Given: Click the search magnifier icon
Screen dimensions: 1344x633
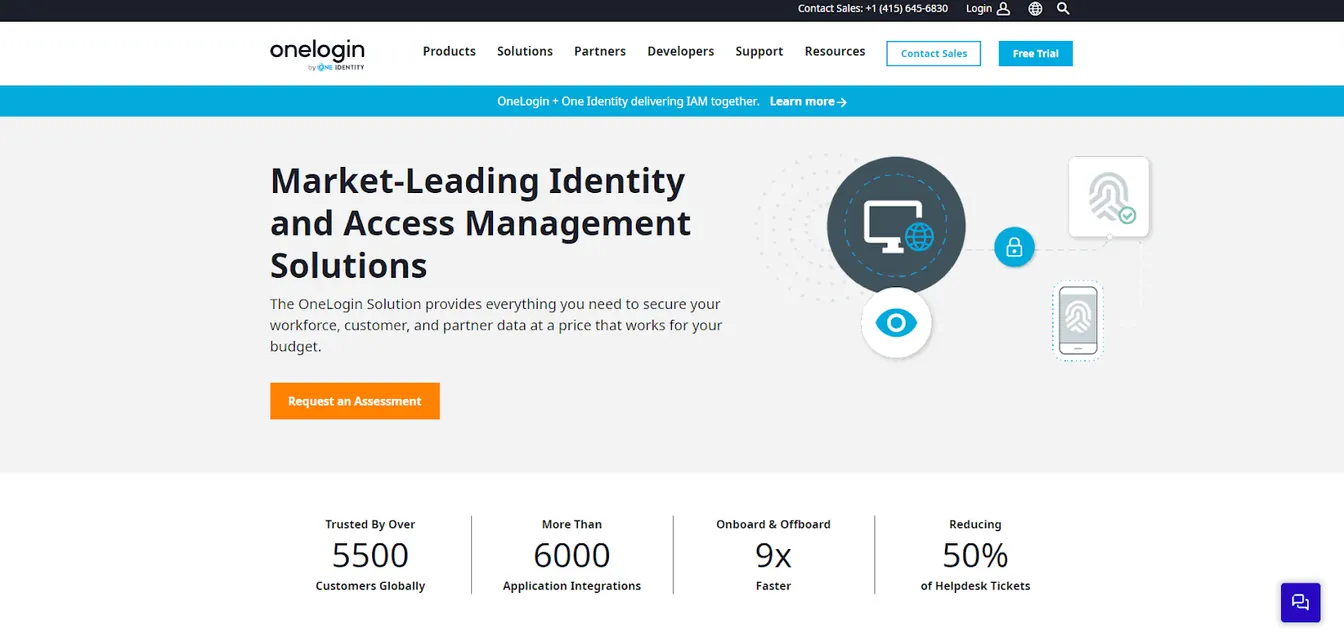Looking at the screenshot, I should tap(1063, 8).
